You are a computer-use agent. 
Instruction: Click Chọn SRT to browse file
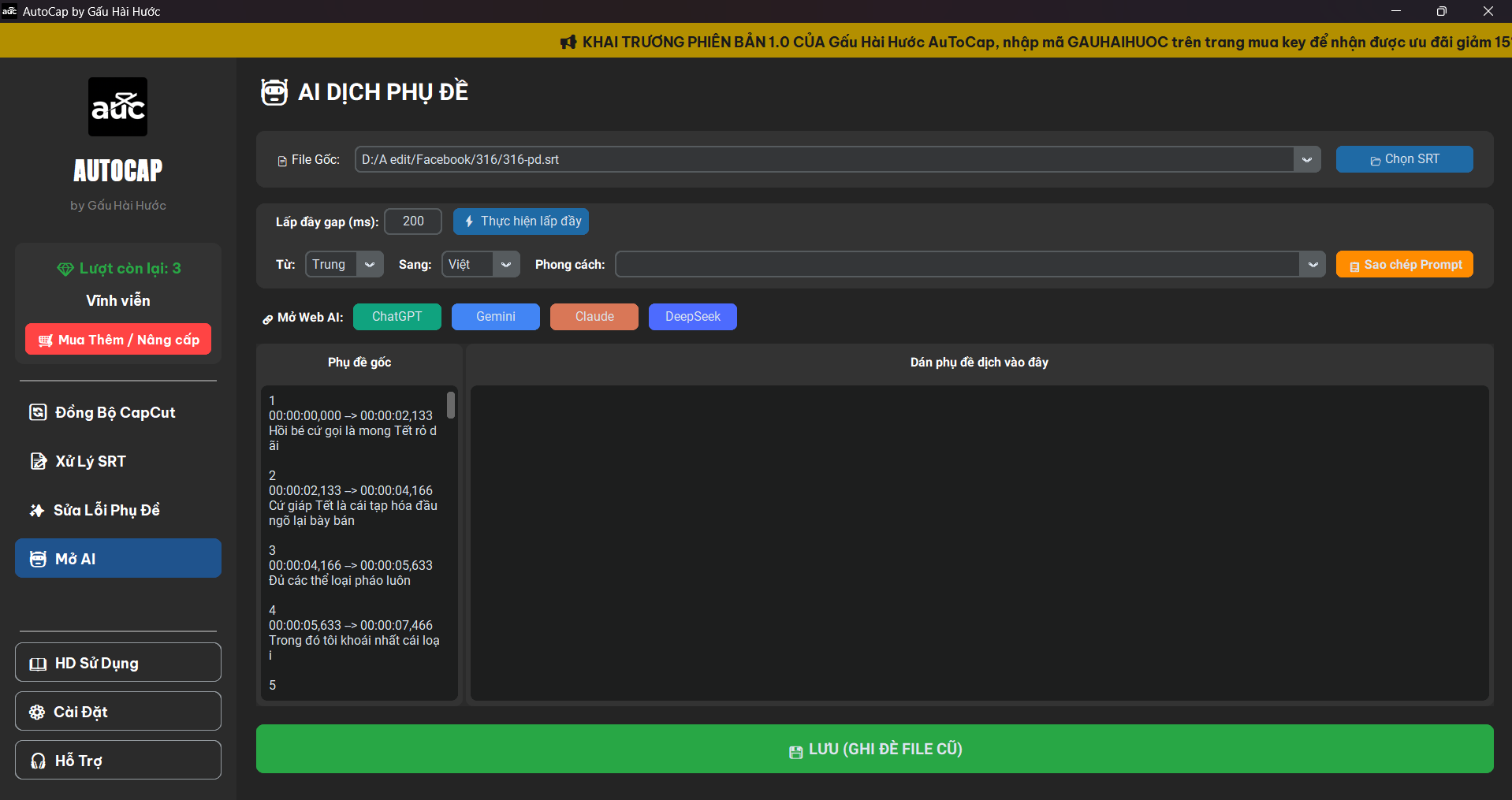(x=1404, y=159)
